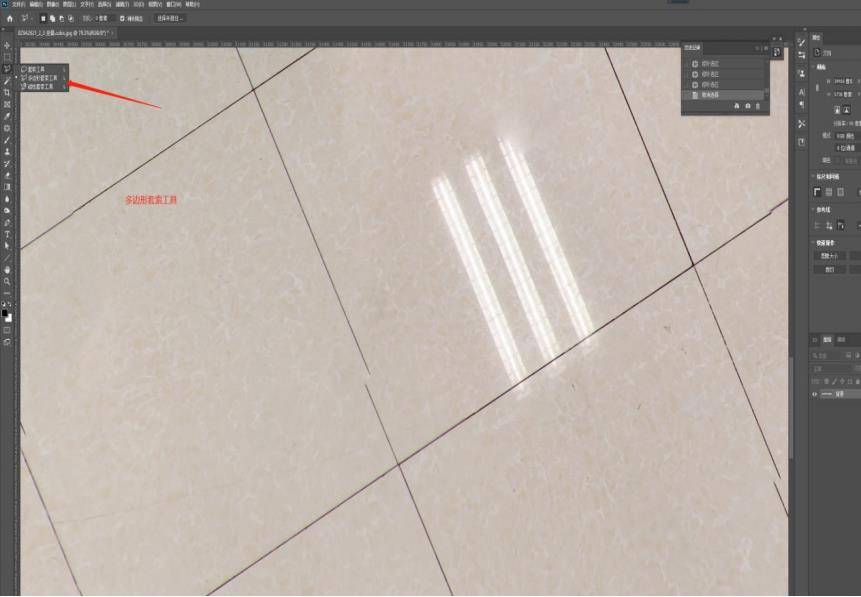Select the Zoom tool
Image resolution: width=861 pixels, height=597 pixels.
[x=7, y=281]
